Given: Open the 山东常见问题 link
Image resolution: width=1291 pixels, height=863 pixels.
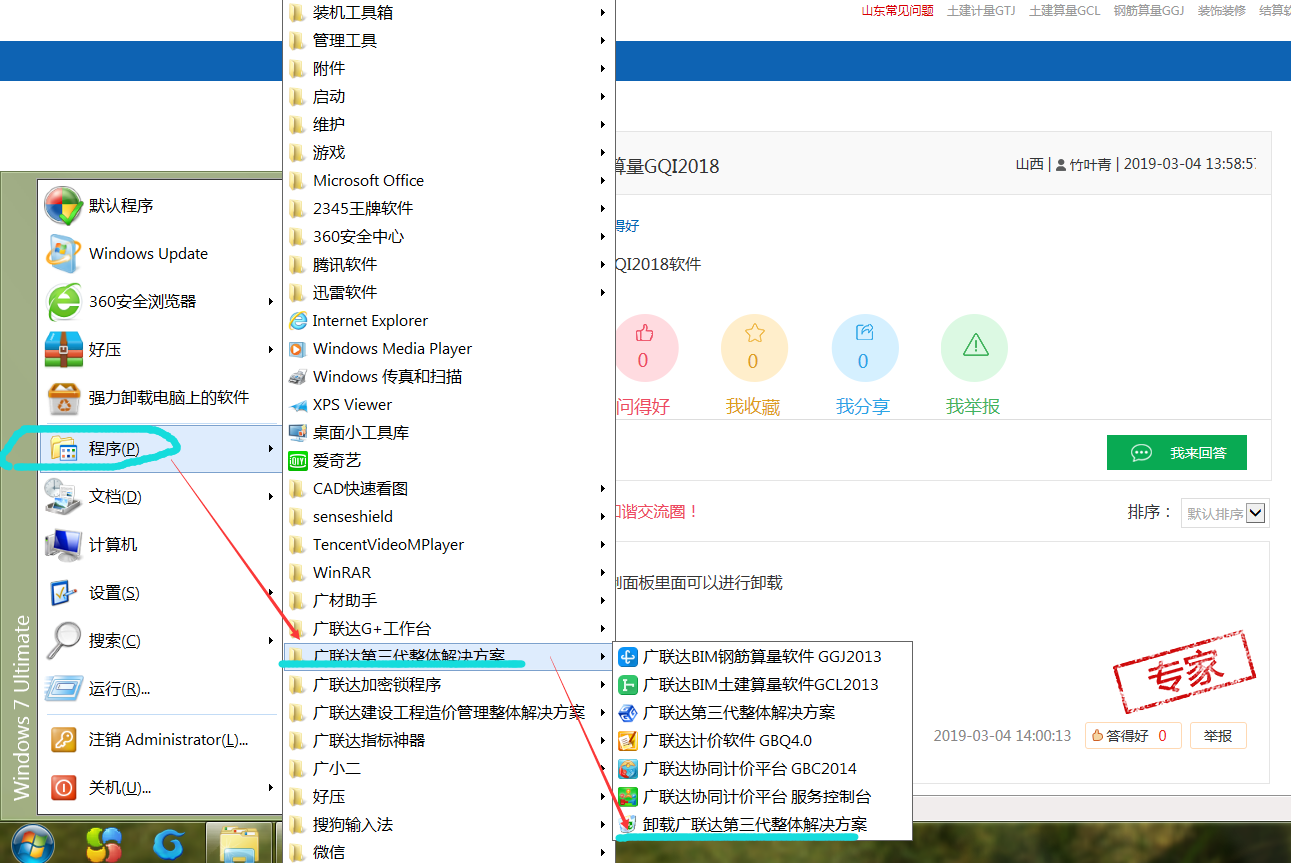Looking at the screenshot, I should point(898,11).
